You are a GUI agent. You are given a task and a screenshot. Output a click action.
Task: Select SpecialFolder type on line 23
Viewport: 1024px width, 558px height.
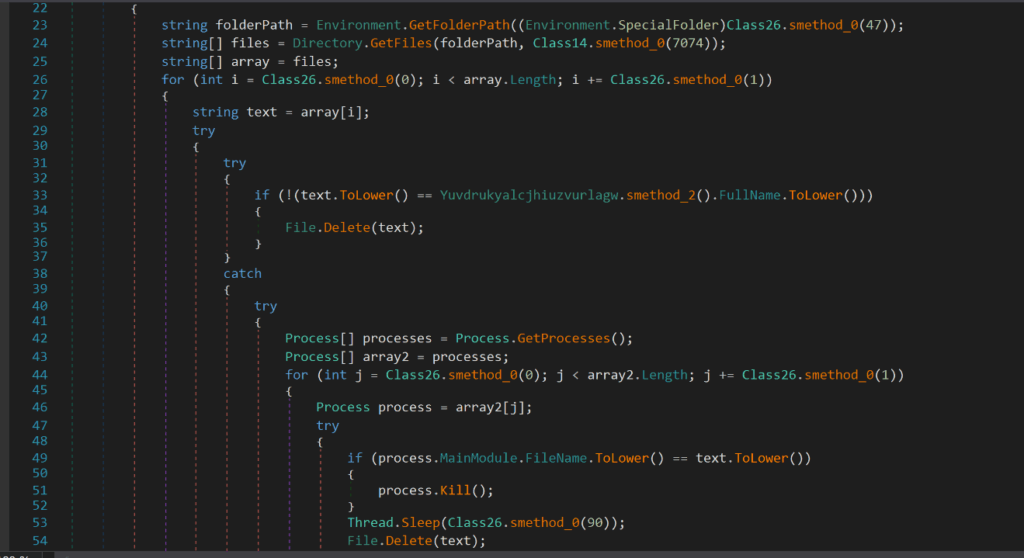669,25
